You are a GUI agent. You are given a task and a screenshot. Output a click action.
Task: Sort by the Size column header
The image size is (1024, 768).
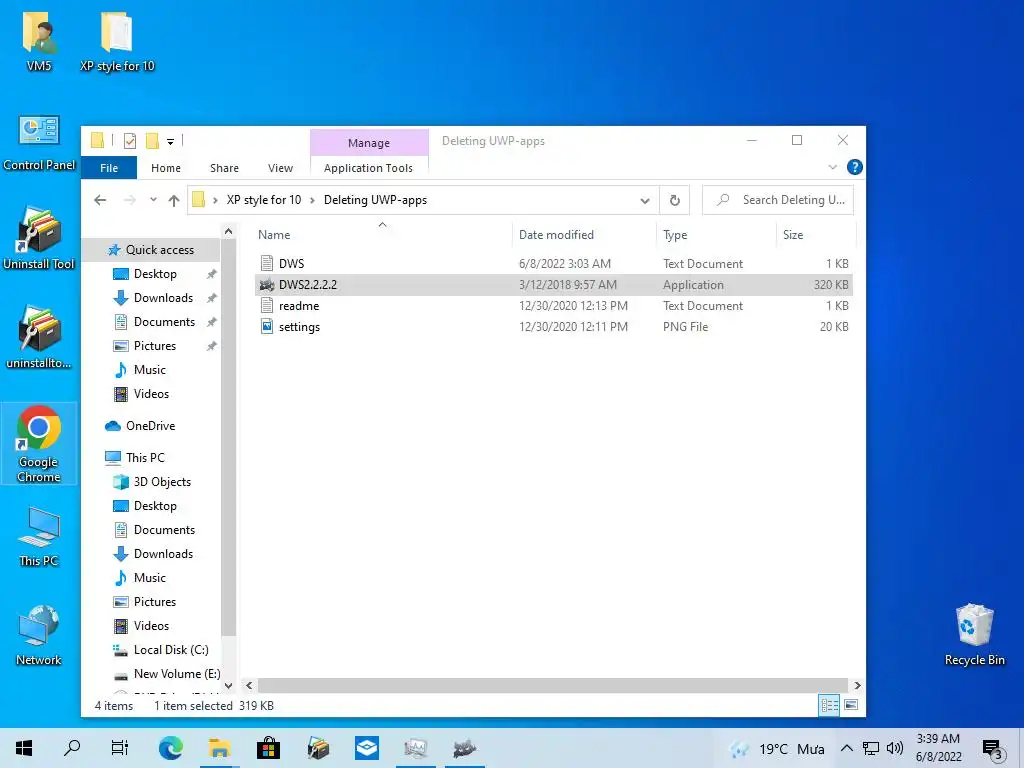[816, 234]
